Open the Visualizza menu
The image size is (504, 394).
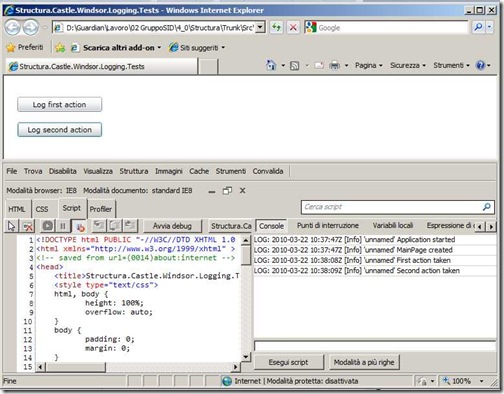pyautogui.click(x=98, y=171)
